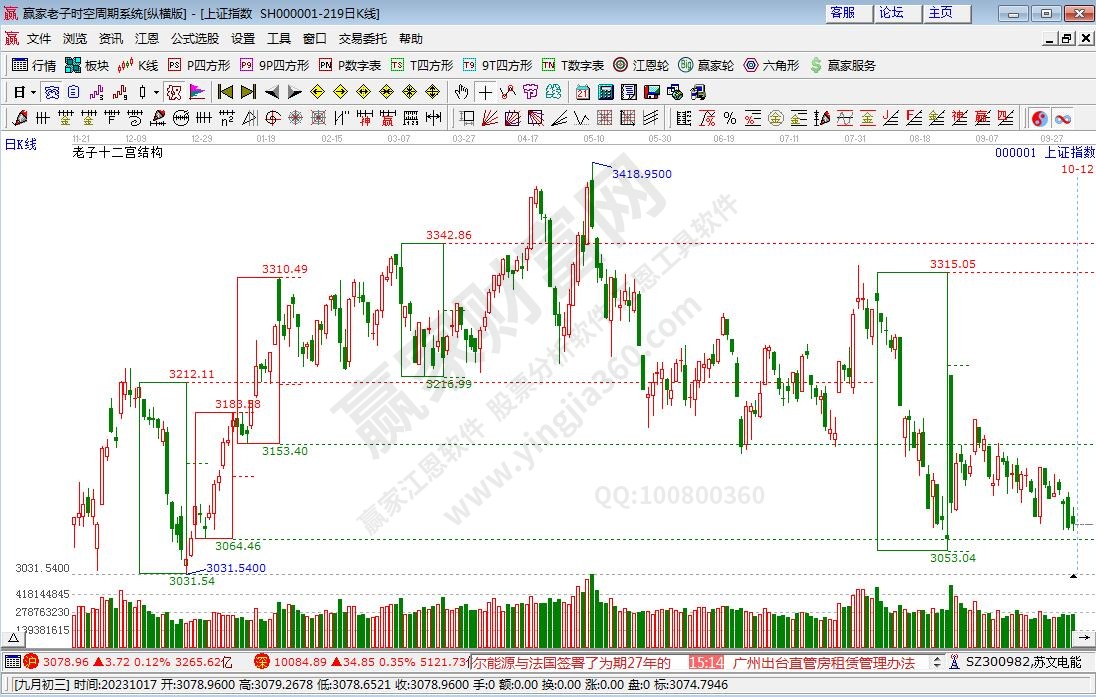Expand the candlestick style dropdown arrow
The image size is (1096, 697).
[155, 92]
